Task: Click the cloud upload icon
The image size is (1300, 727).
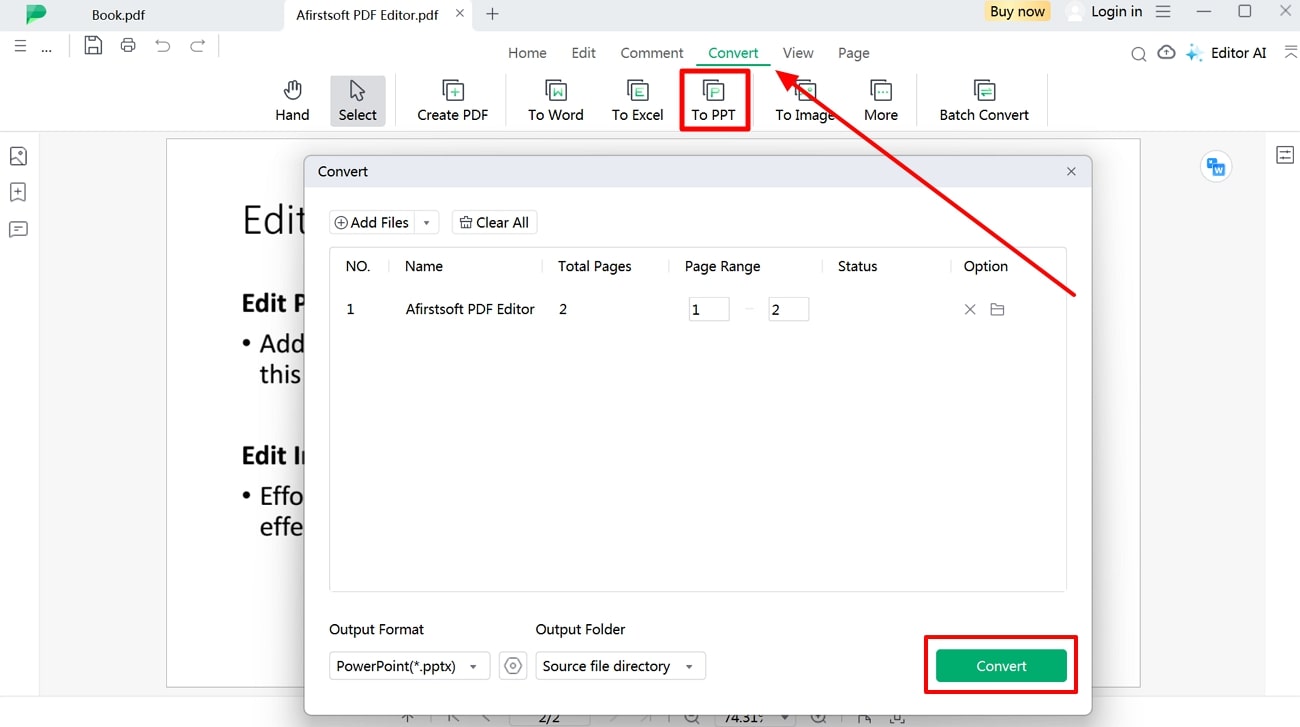Action: point(1166,53)
